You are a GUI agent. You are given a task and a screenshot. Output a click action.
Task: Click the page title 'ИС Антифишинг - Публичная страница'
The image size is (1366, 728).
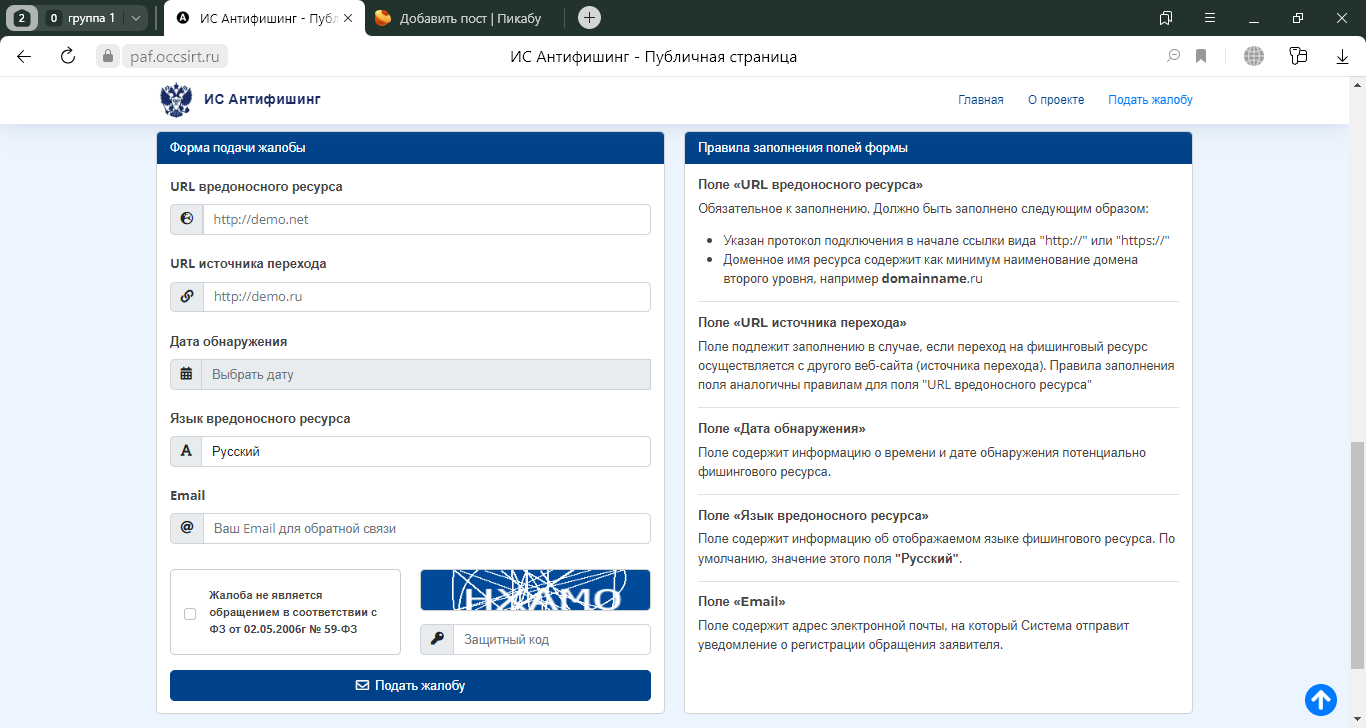[653, 57]
